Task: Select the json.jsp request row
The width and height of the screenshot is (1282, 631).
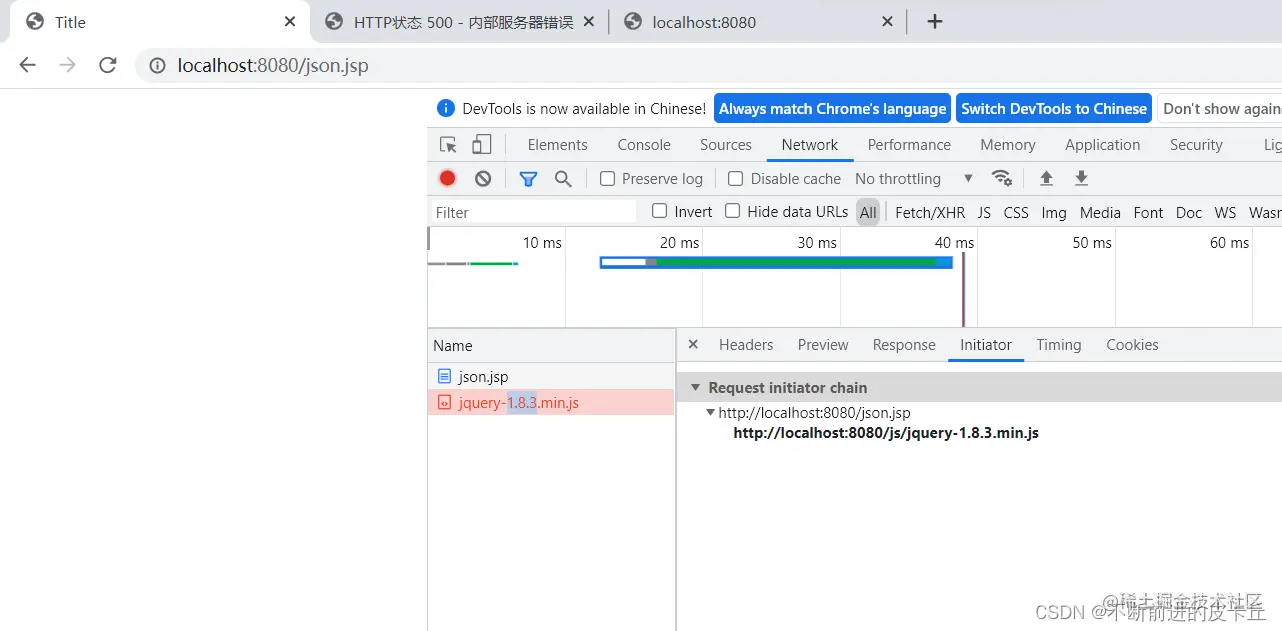Action: click(551, 376)
